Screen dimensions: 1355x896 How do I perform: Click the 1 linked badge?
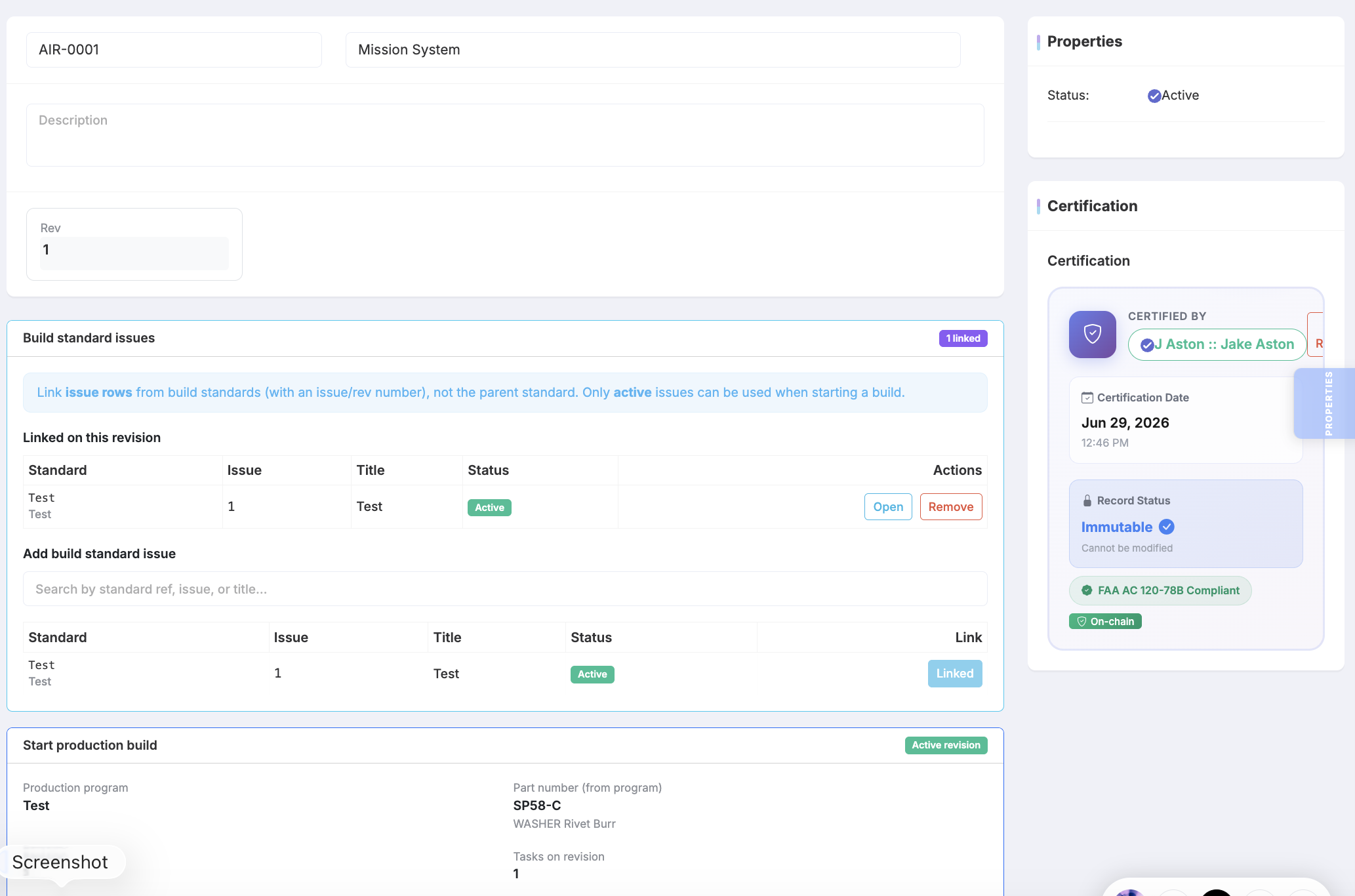963,338
